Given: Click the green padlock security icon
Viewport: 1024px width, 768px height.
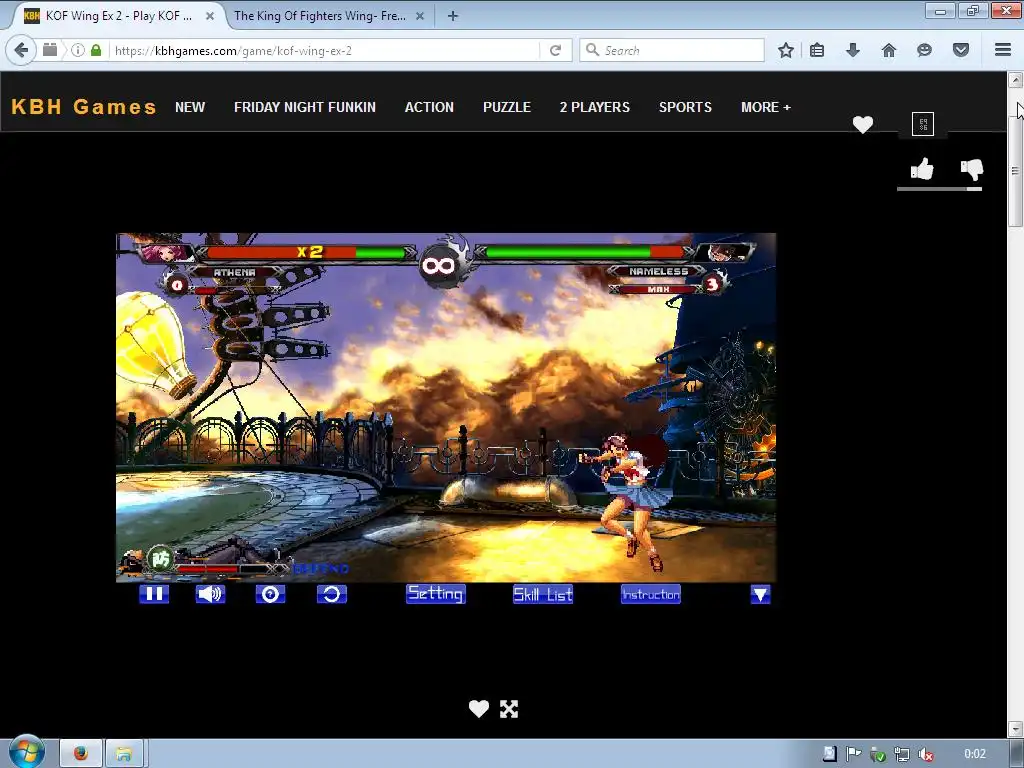Looking at the screenshot, I should click(x=96, y=50).
